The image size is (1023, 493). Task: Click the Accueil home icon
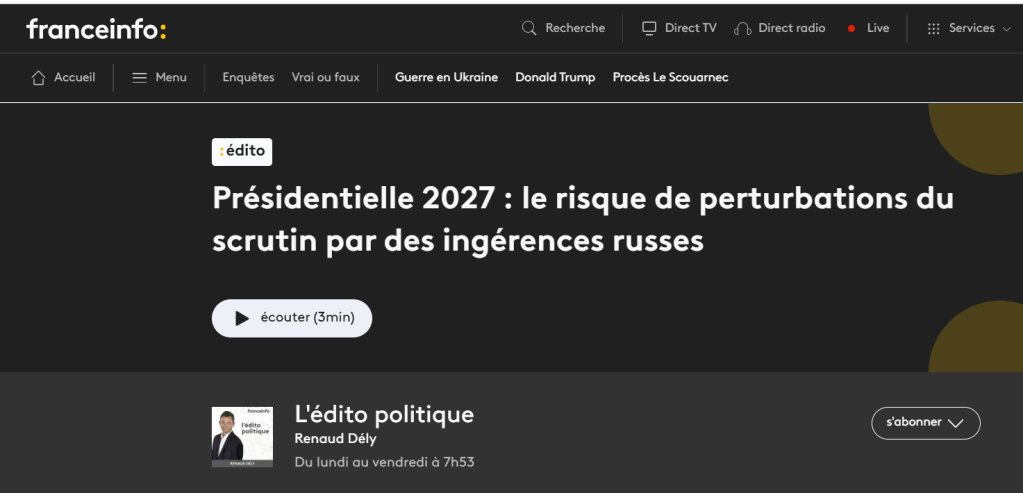tap(39, 78)
